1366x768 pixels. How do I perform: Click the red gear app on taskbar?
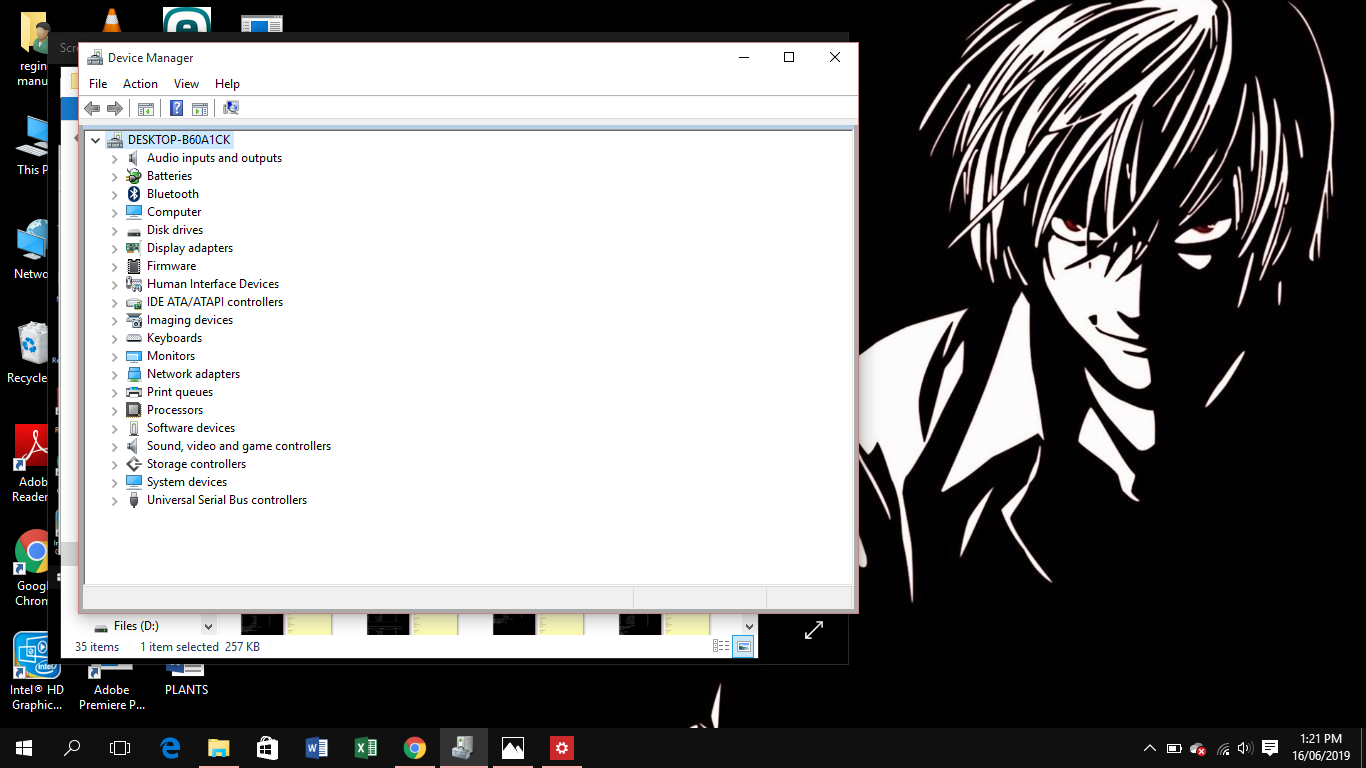(x=561, y=748)
